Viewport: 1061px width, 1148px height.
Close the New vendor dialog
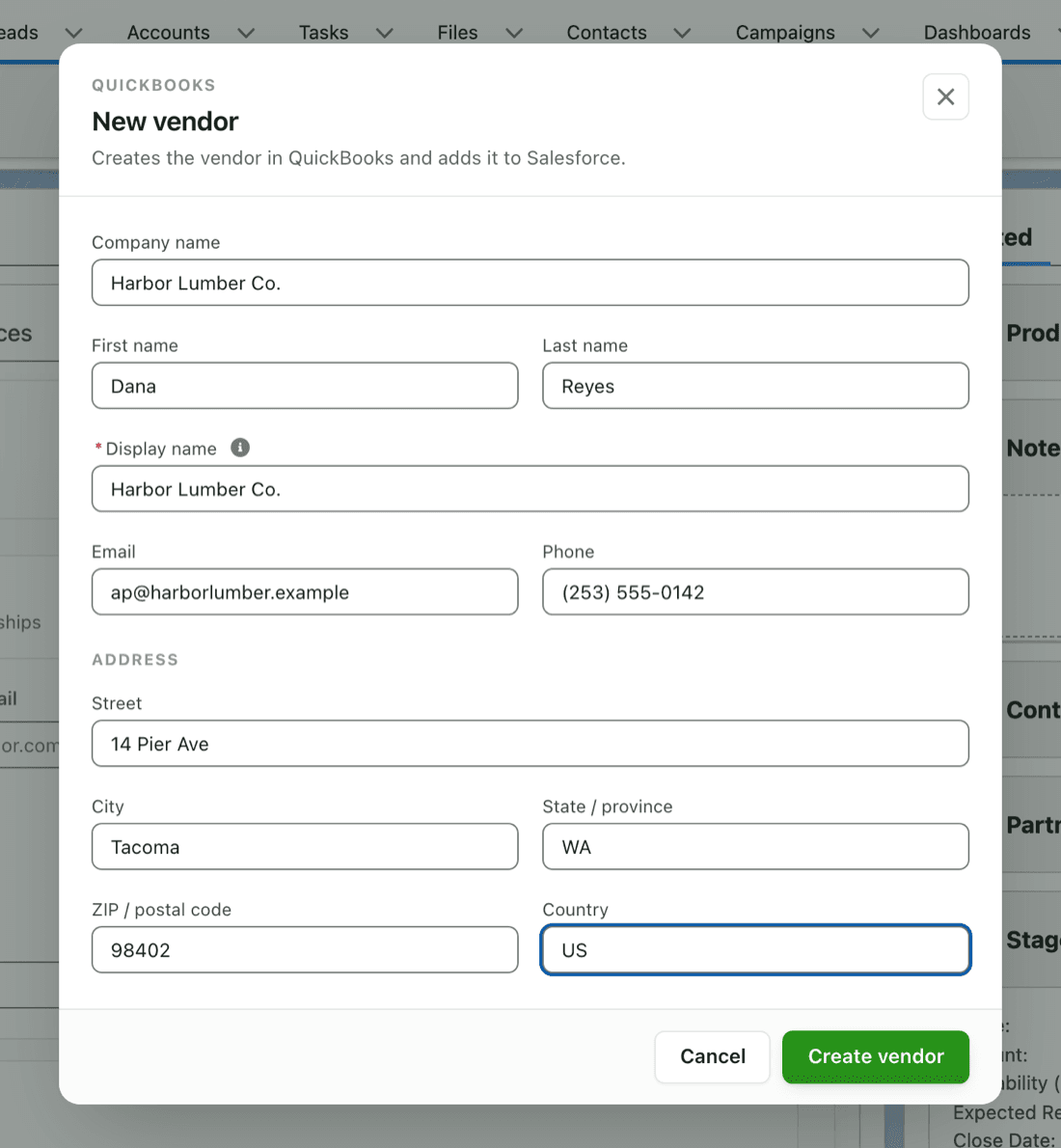click(x=945, y=96)
